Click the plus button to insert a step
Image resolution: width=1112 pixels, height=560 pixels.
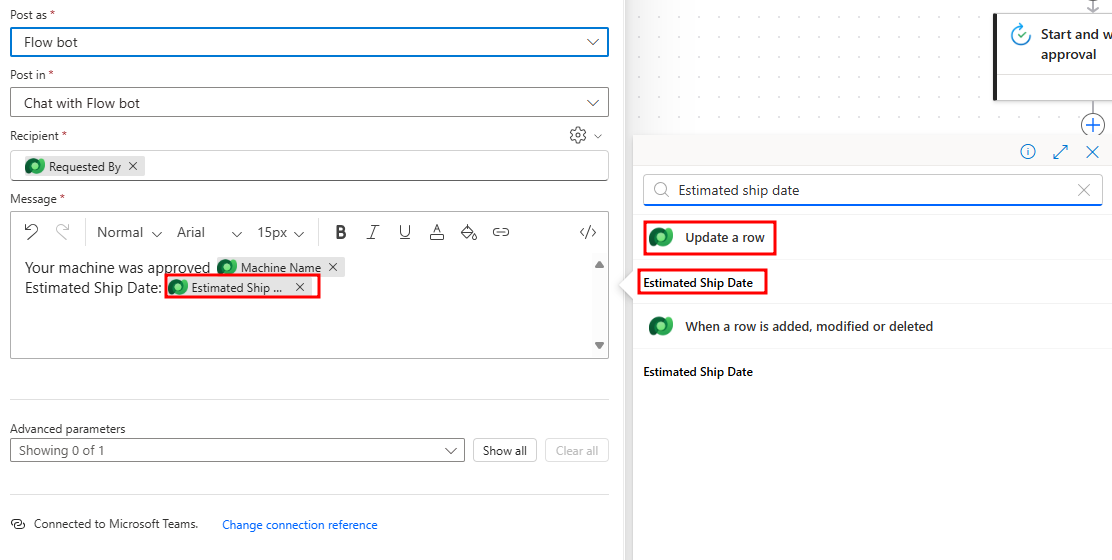point(1093,125)
